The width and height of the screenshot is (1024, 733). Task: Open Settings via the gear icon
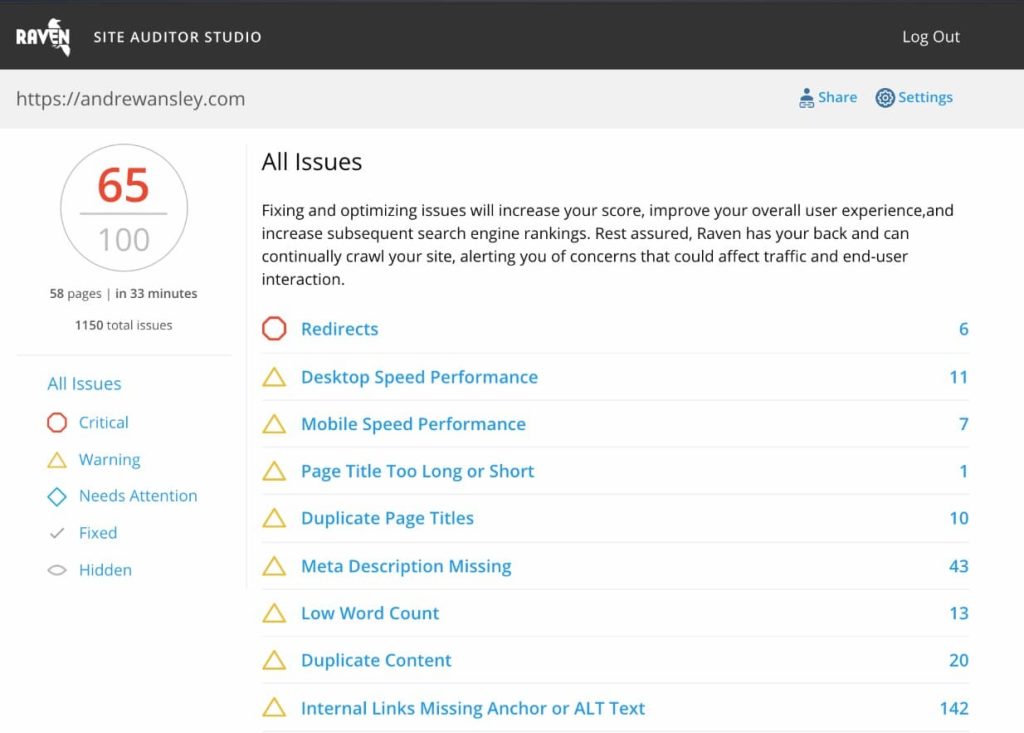(884, 98)
